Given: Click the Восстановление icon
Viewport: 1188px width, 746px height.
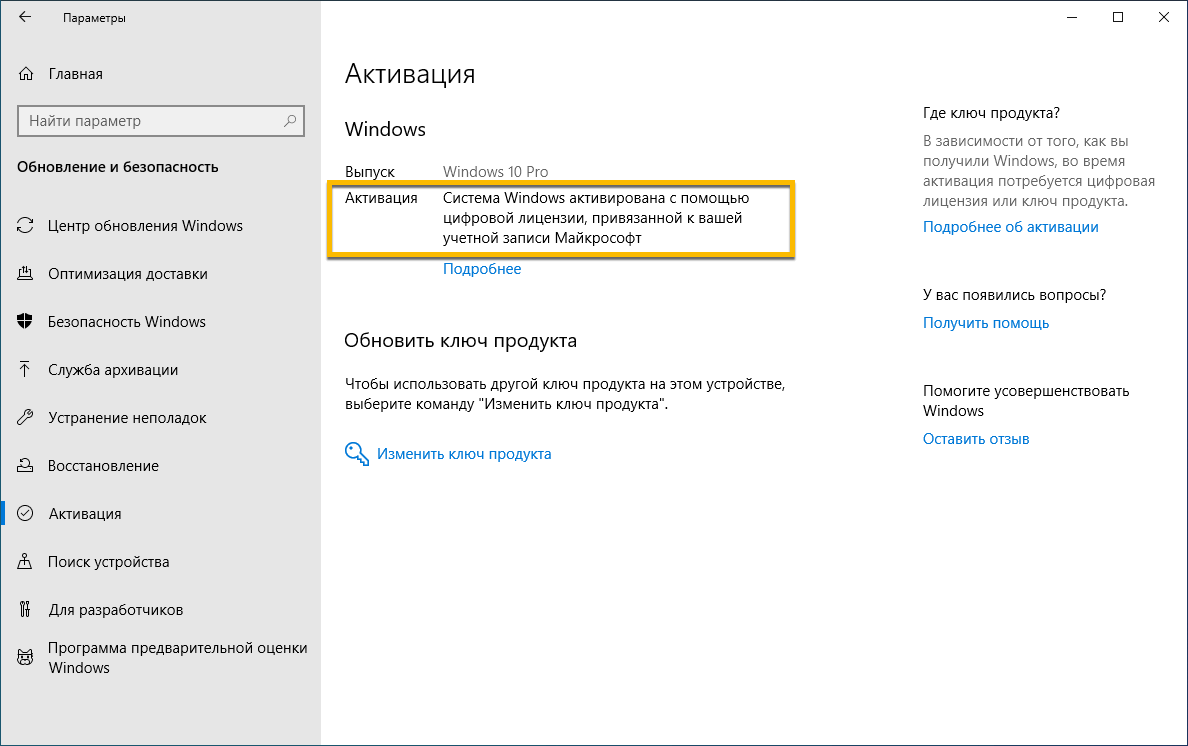Looking at the screenshot, I should (x=26, y=466).
